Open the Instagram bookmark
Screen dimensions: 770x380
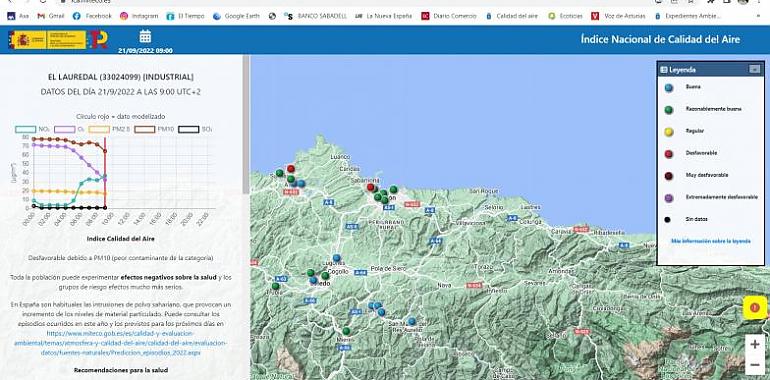pyautogui.click(x=139, y=16)
